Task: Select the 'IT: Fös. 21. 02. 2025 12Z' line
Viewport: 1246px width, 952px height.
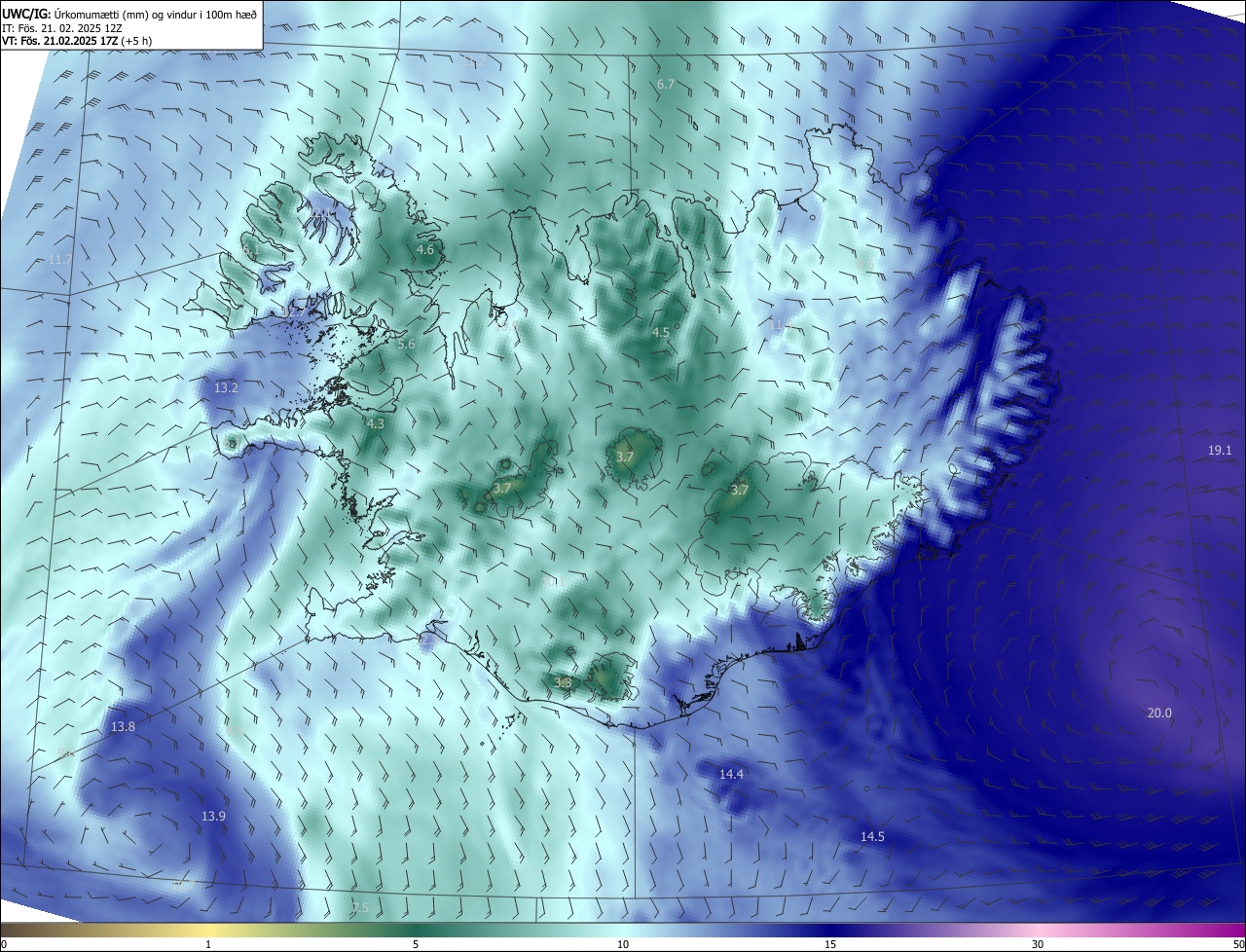Action: pyautogui.click(x=61, y=28)
